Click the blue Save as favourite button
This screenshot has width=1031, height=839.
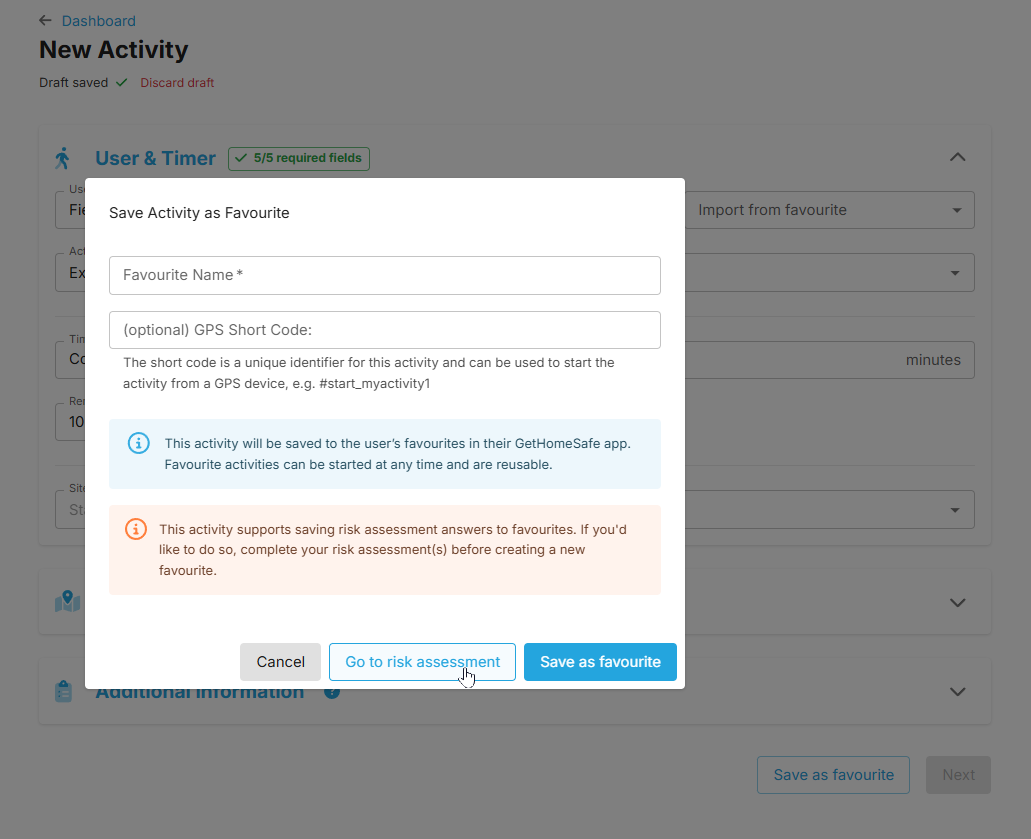(600, 662)
